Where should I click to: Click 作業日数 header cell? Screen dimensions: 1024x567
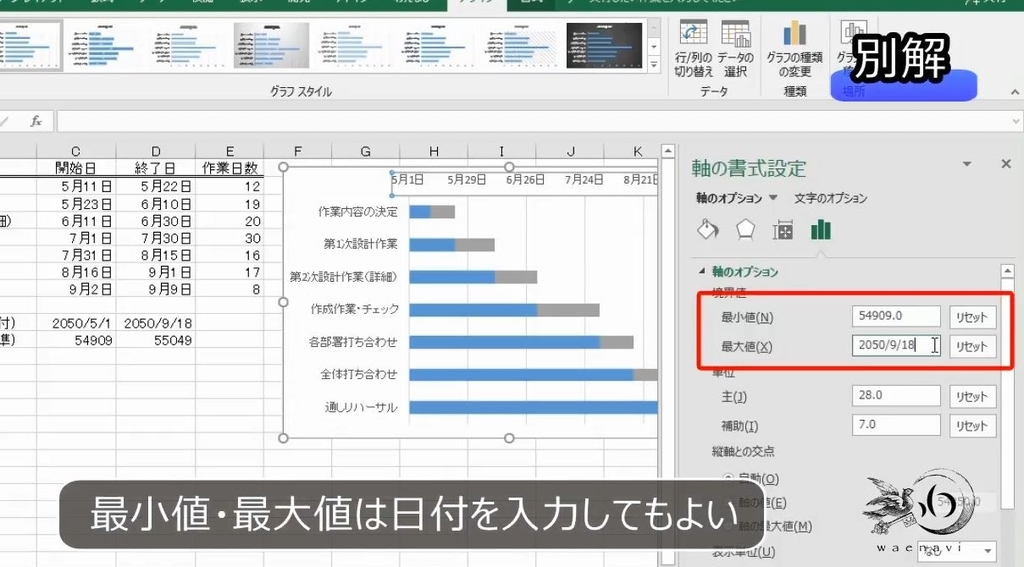[229, 168]
